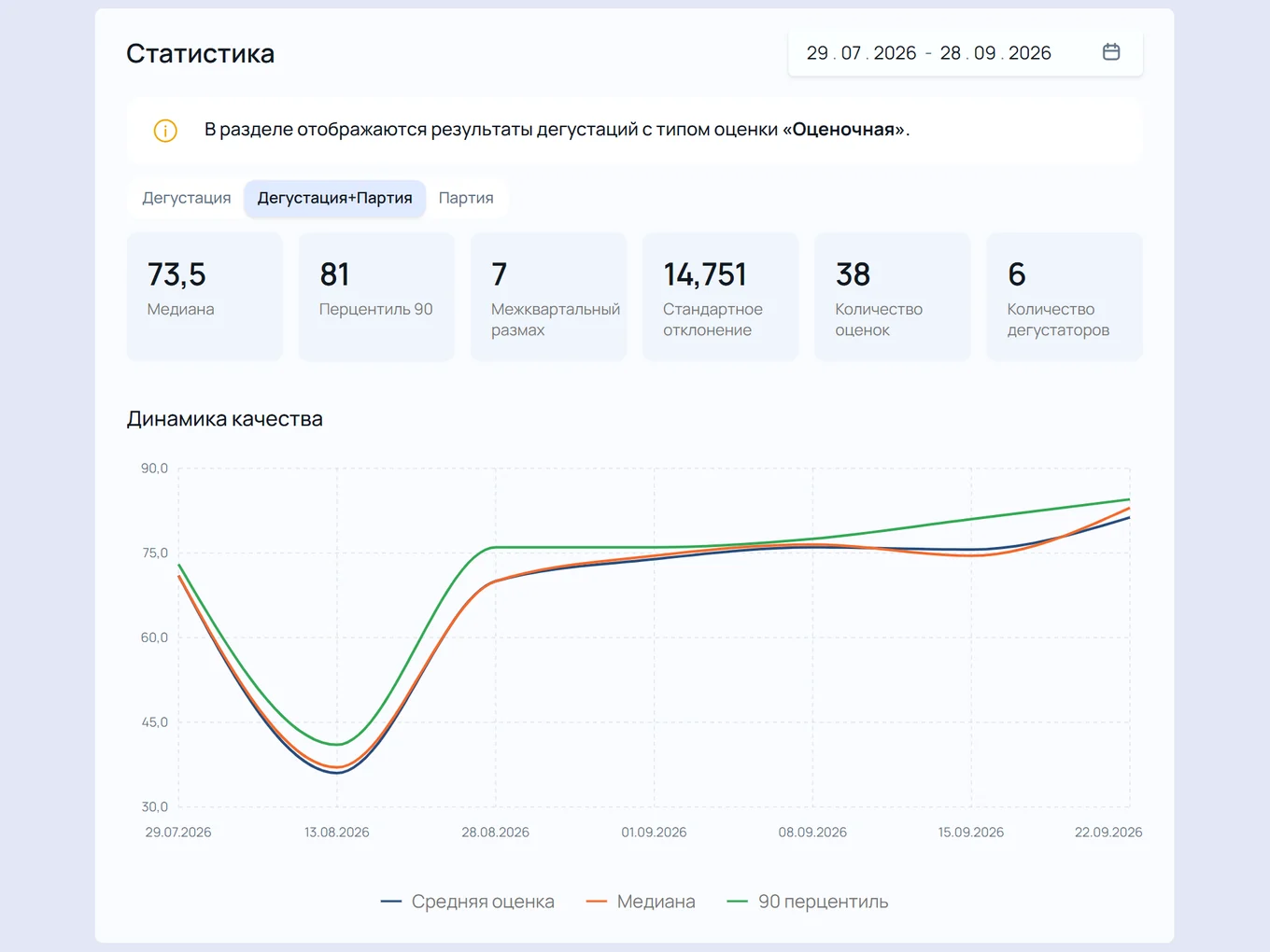Toggle Средняя оценка legend series
This screenshot has height=952, width=1270.
pyautogui.click(x=468, y=902)
